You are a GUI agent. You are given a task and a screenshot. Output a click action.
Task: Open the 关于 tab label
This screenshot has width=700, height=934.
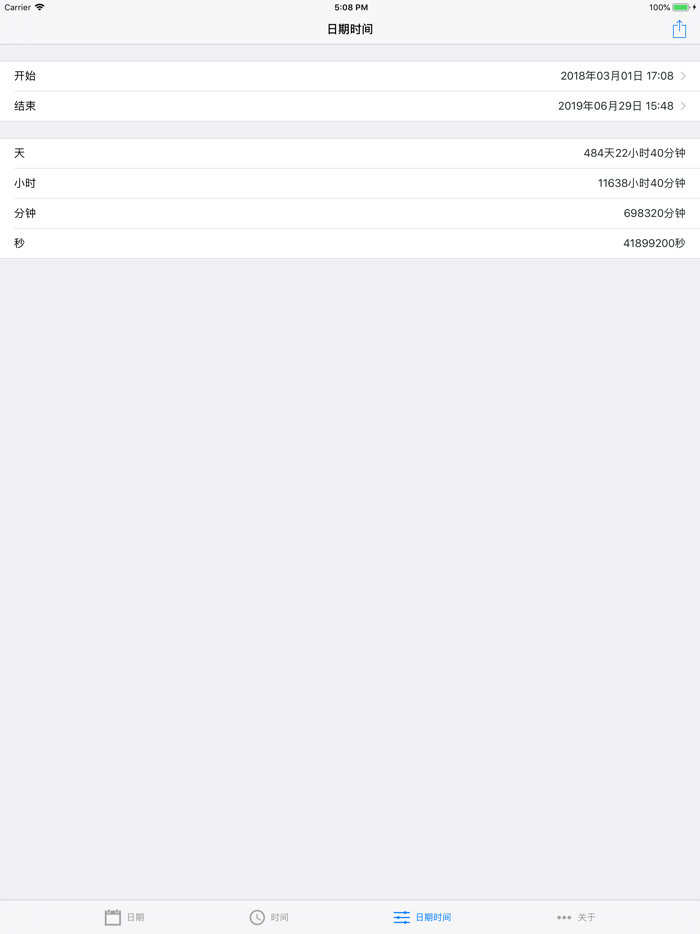(586, 917)
